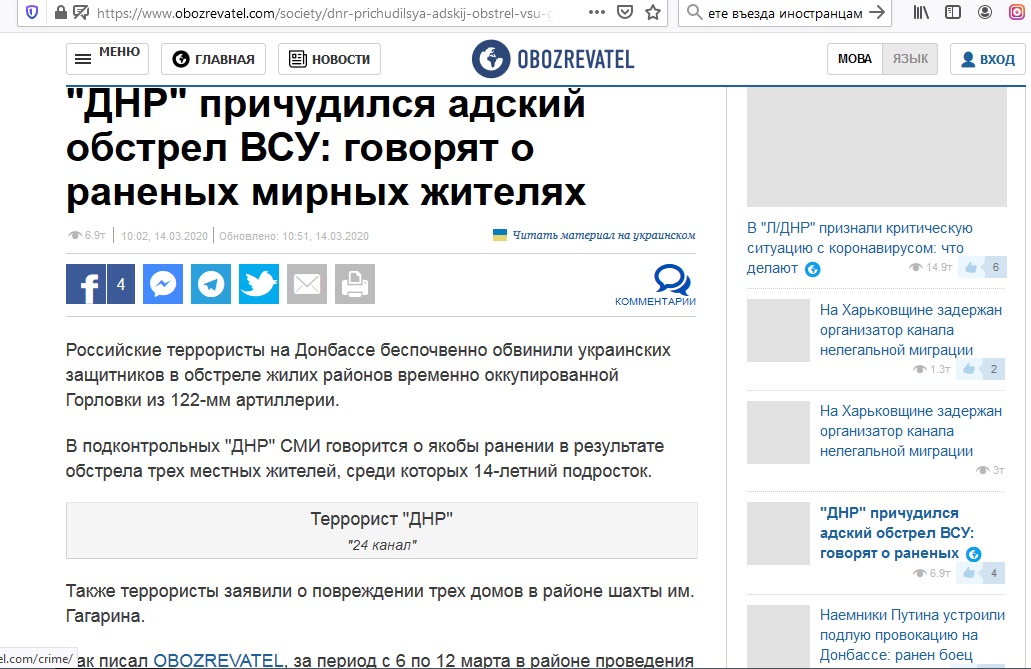Click the large sidebar image placeholder at top
The image size is (1031, 669).
(876, 147)
